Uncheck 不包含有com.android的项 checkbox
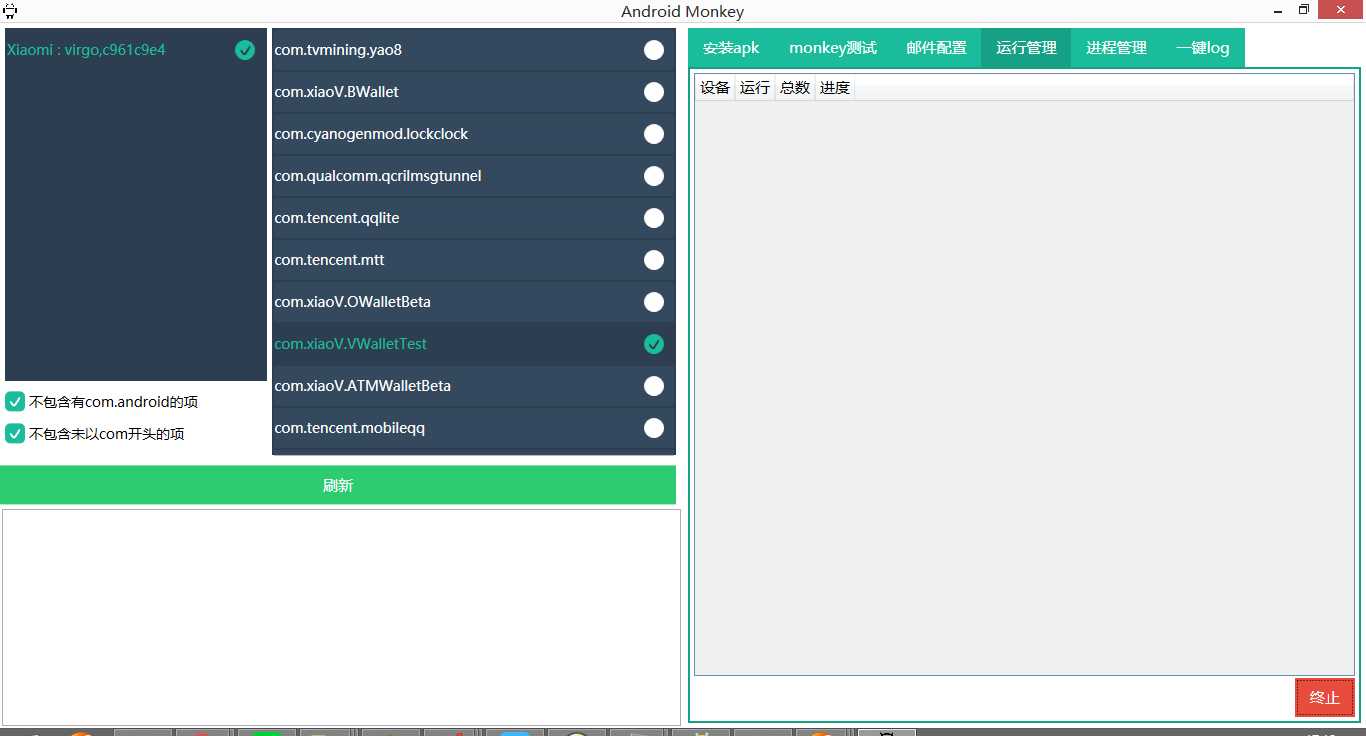 [x=15, y=402]
